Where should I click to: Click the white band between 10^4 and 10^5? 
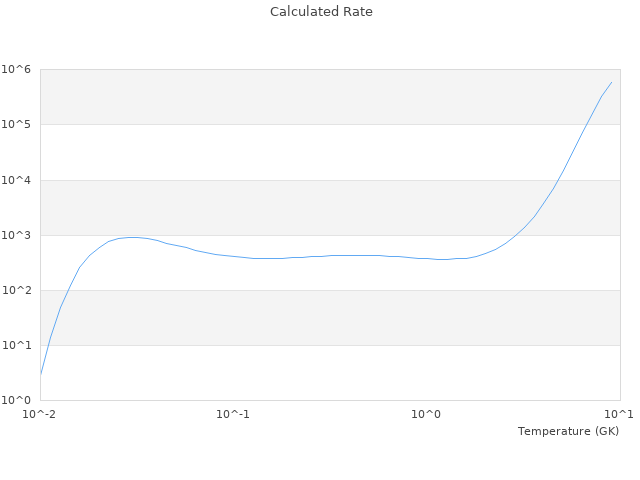tap(330, 152)
